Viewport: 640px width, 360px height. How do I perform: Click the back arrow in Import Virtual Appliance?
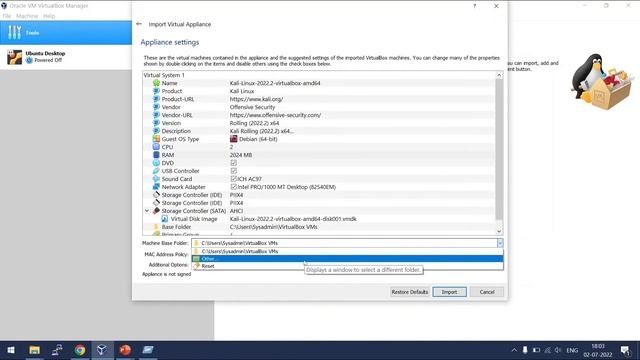139,24
